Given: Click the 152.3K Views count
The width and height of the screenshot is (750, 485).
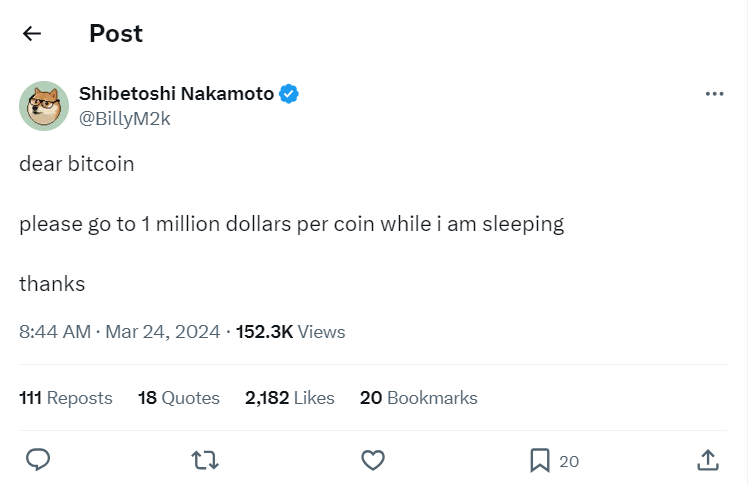Looking at the screenshot, I should tap(290, 332).
